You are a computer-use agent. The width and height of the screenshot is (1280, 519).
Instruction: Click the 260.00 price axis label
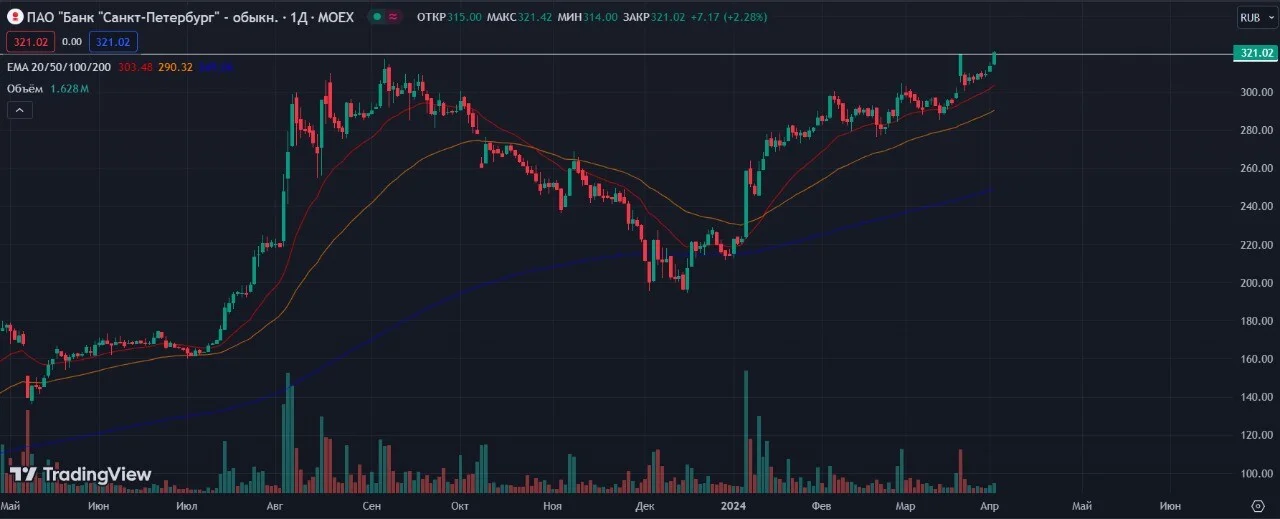point(1256,168)
